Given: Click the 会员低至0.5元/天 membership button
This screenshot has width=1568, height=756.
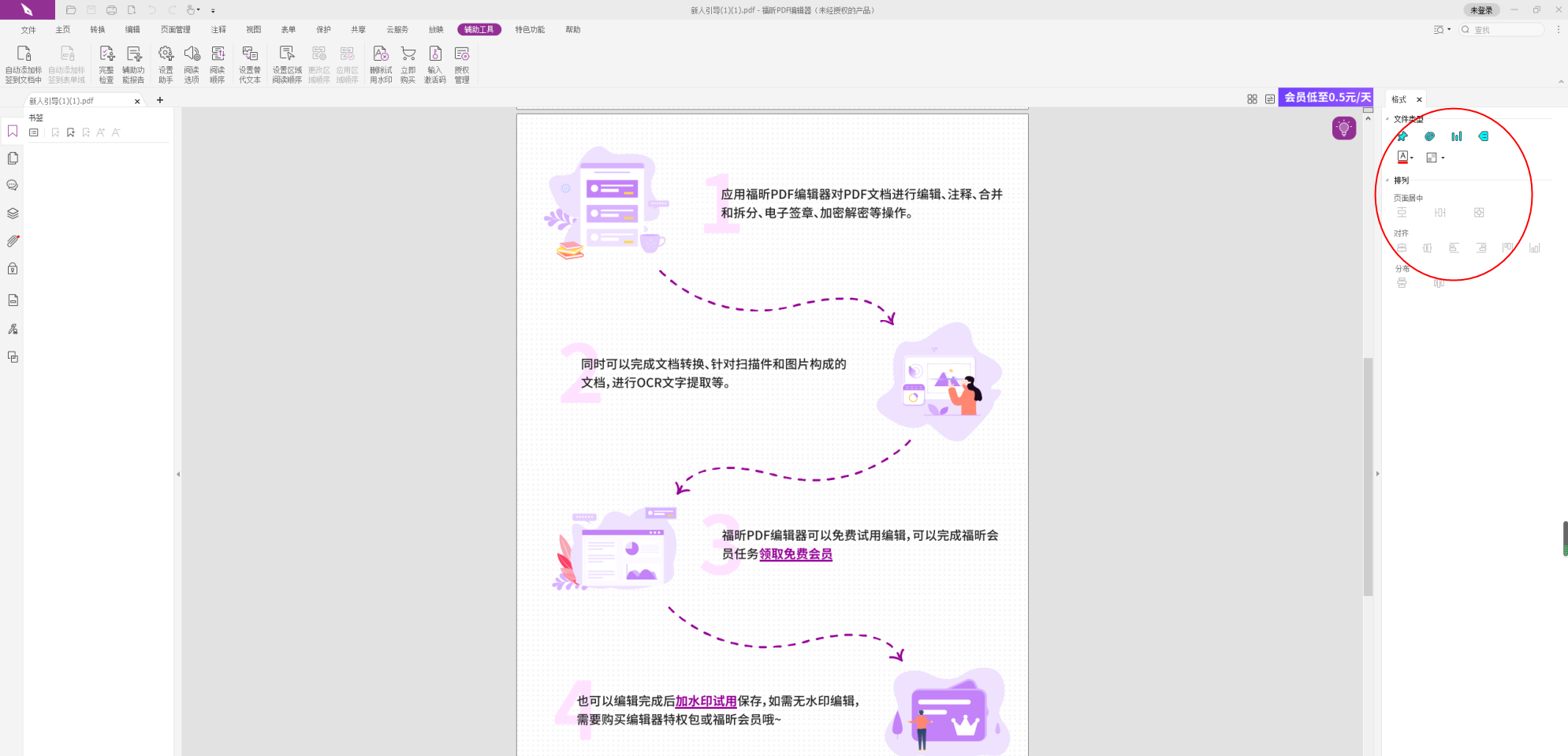Looking at the screenshot, I should click(x=1325, y=97).
